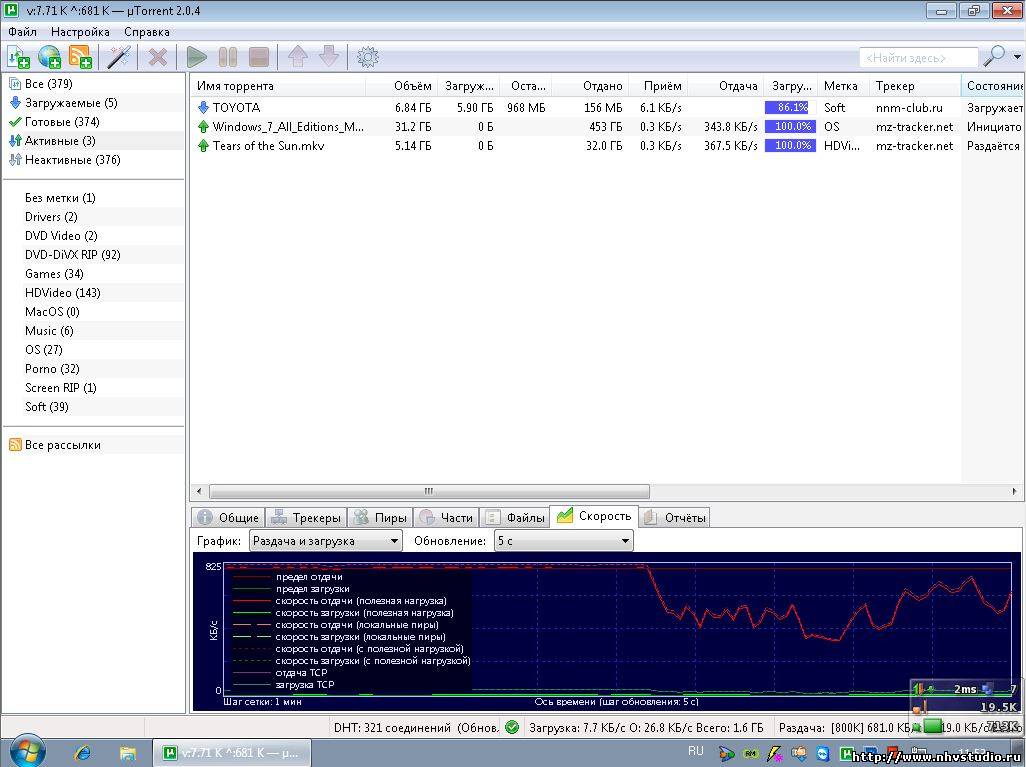This screenshot has height=767, width=1026.
Task: Click the Stop torrent toolbar icon
Action: [x=259, y=57]
